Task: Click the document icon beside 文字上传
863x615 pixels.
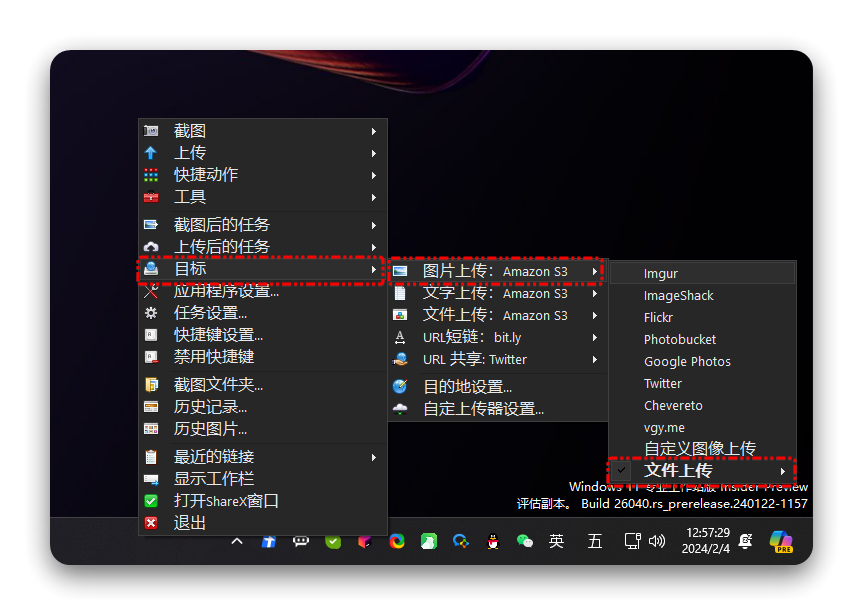Action: coord(400,293)
